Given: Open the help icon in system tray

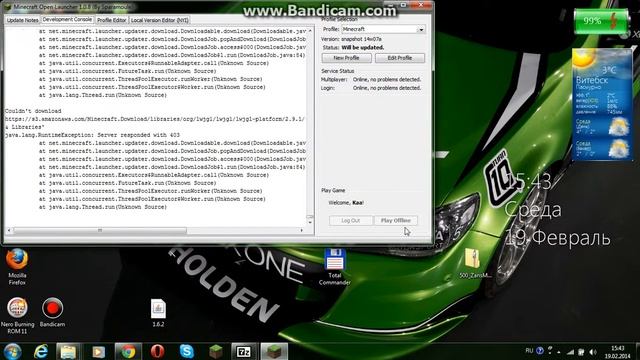Looking at the screenshot, I should (540, 351).
